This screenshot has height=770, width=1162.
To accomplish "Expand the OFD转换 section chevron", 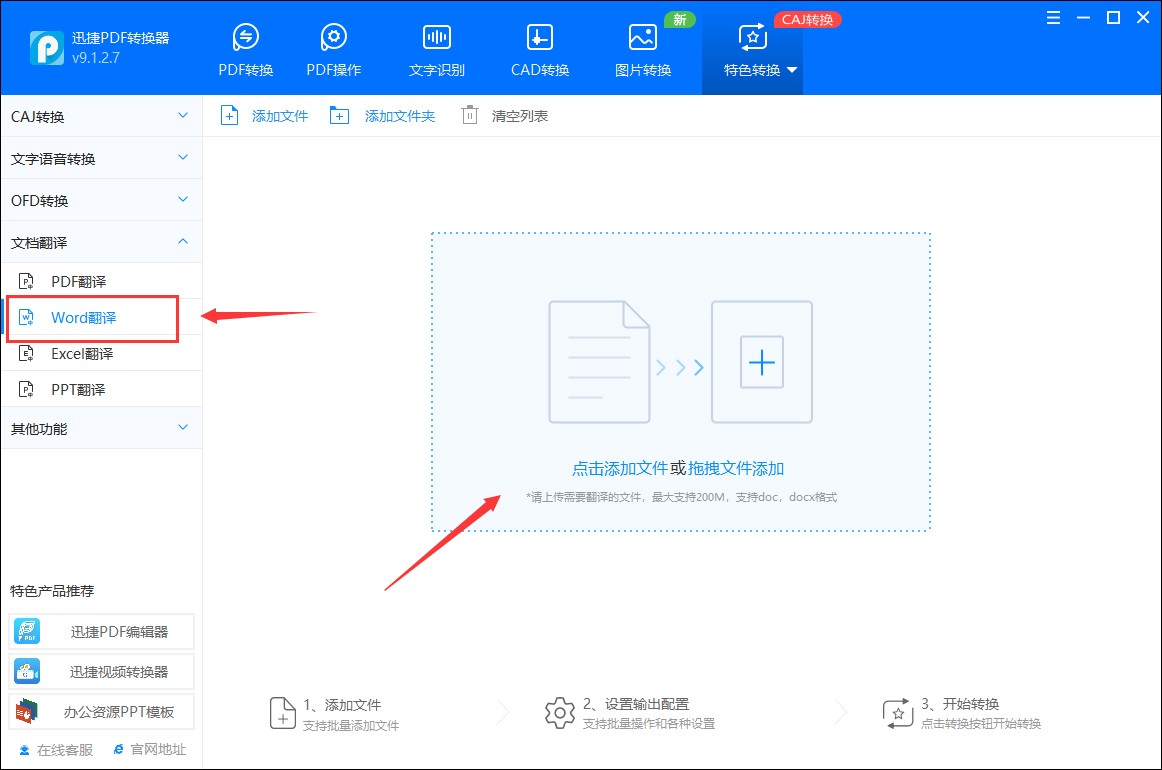I will 183,199.
